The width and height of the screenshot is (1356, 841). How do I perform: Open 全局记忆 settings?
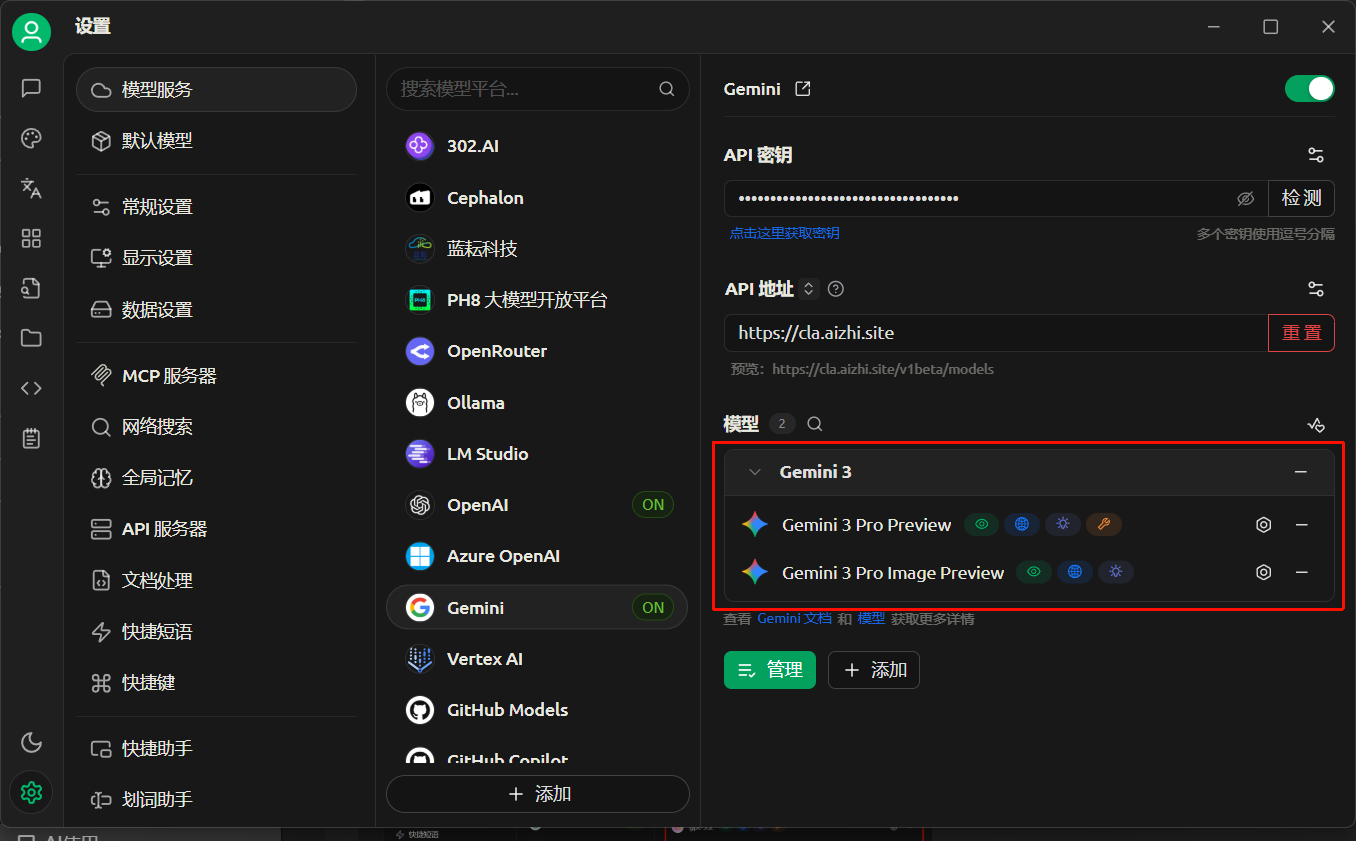pyautogui.click(x=216, y=478)
